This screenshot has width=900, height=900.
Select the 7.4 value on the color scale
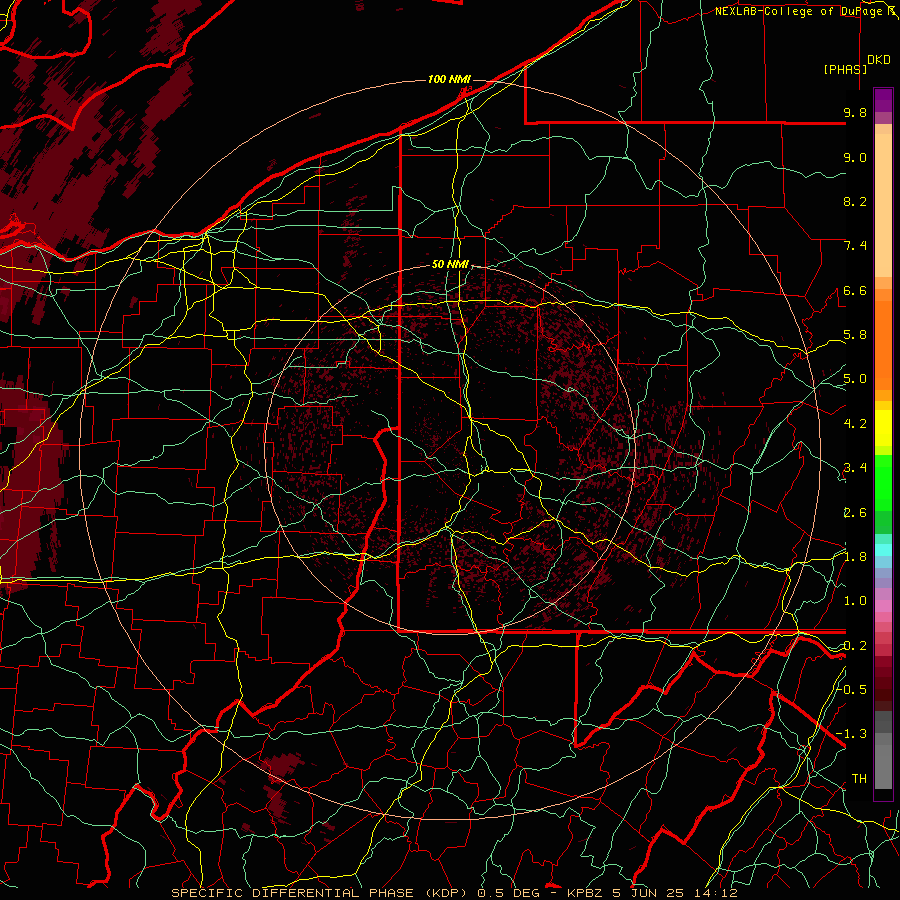[855, 246]
